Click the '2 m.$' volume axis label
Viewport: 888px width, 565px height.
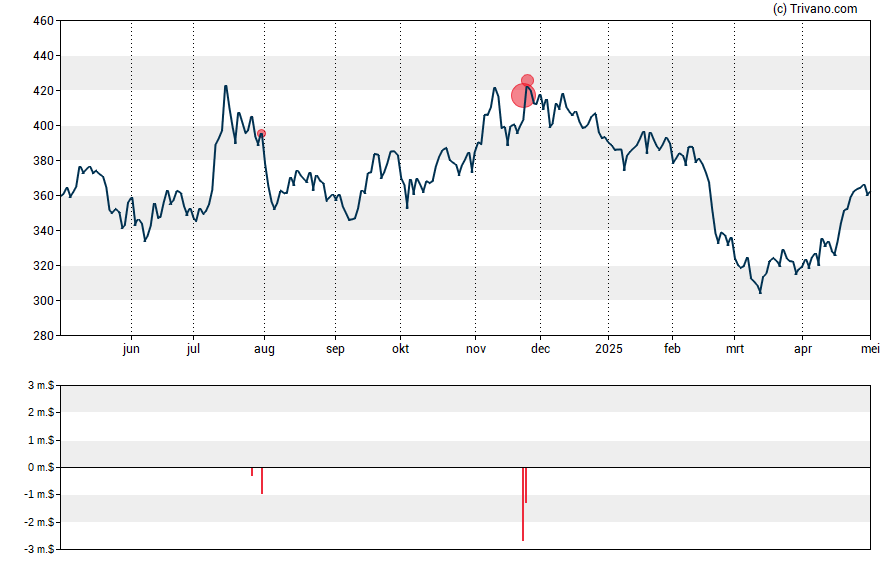coord(41,412)
